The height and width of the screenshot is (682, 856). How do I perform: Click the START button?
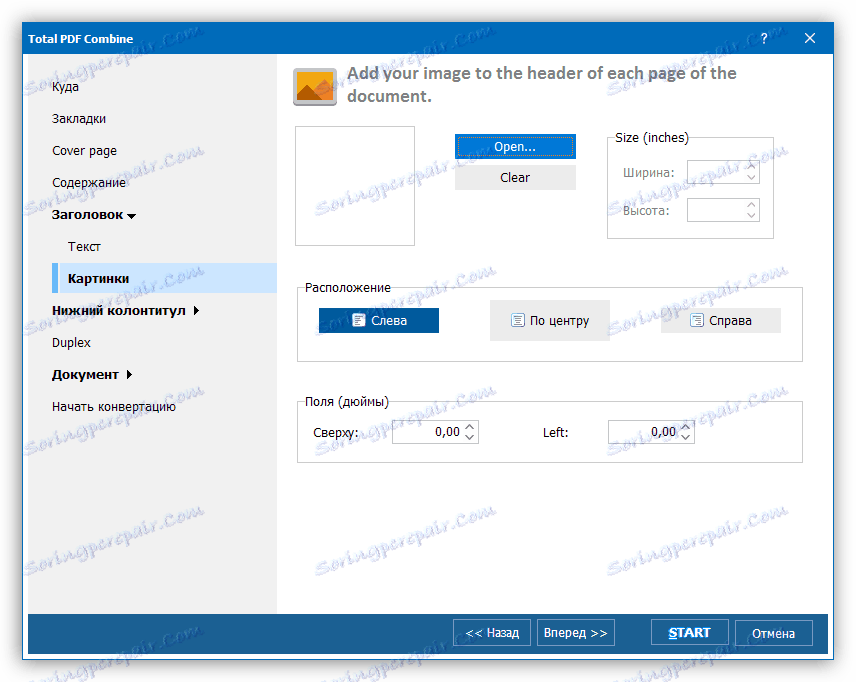click(689, 633)
